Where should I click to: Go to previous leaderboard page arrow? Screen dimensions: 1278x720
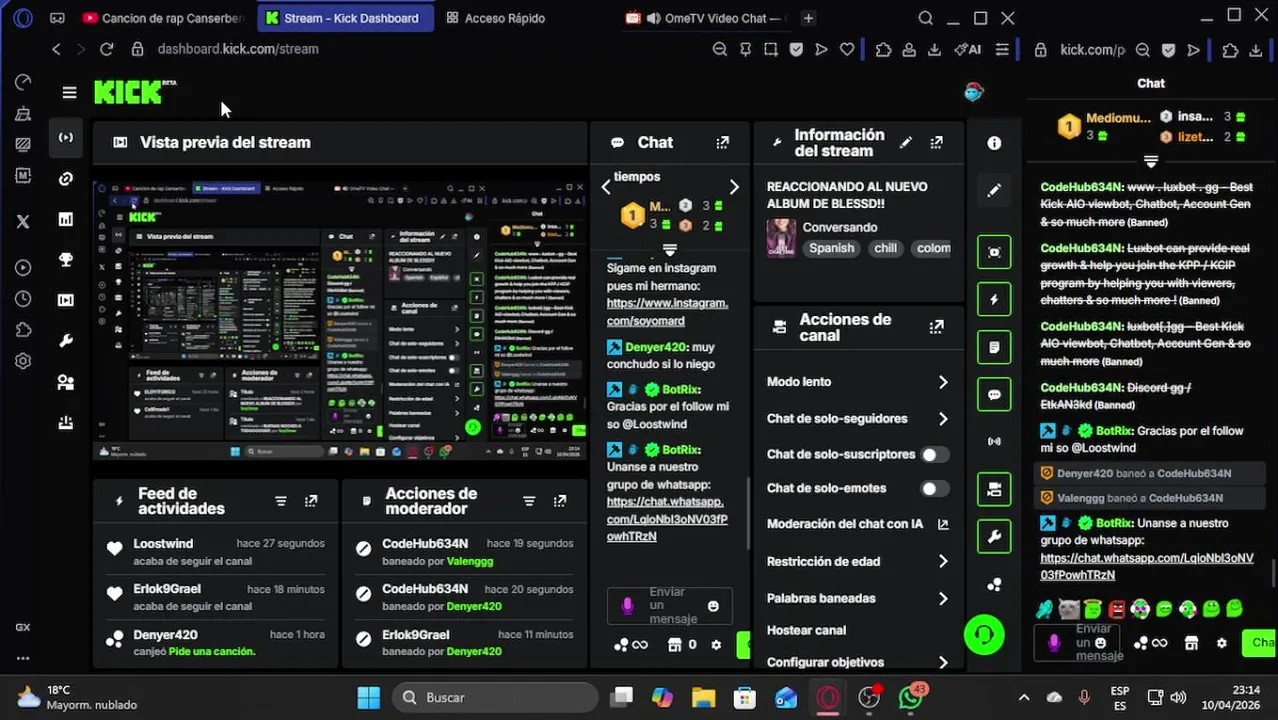605,187
